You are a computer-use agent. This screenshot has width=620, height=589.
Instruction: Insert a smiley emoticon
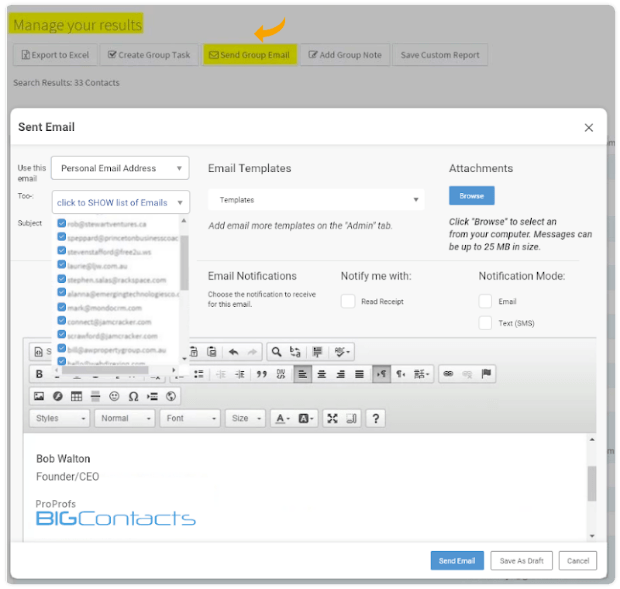click(114, 396)
